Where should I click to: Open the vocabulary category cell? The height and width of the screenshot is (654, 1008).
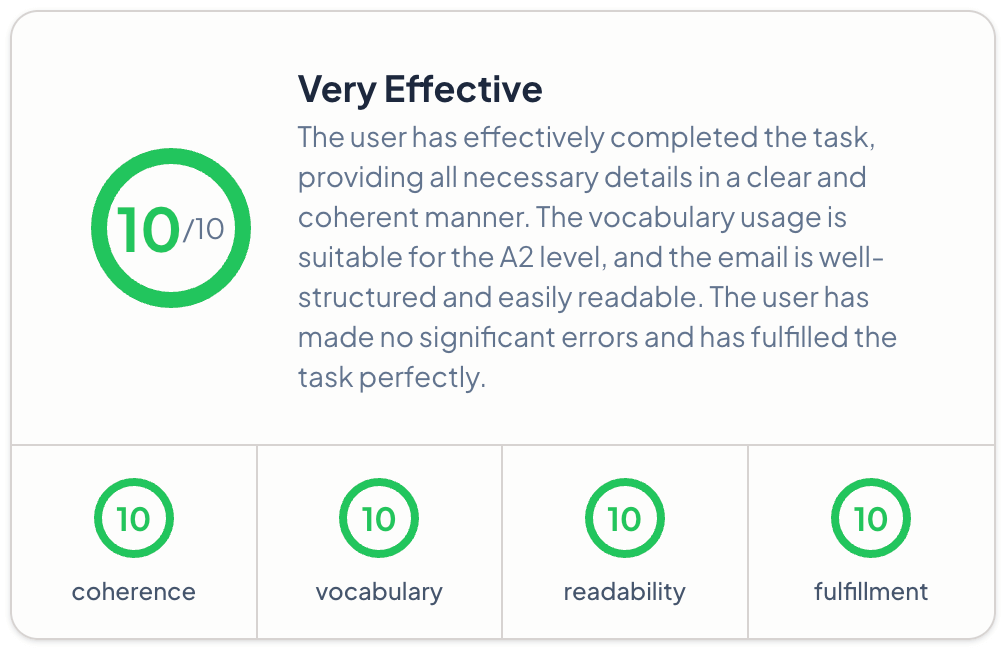(379, 541)
